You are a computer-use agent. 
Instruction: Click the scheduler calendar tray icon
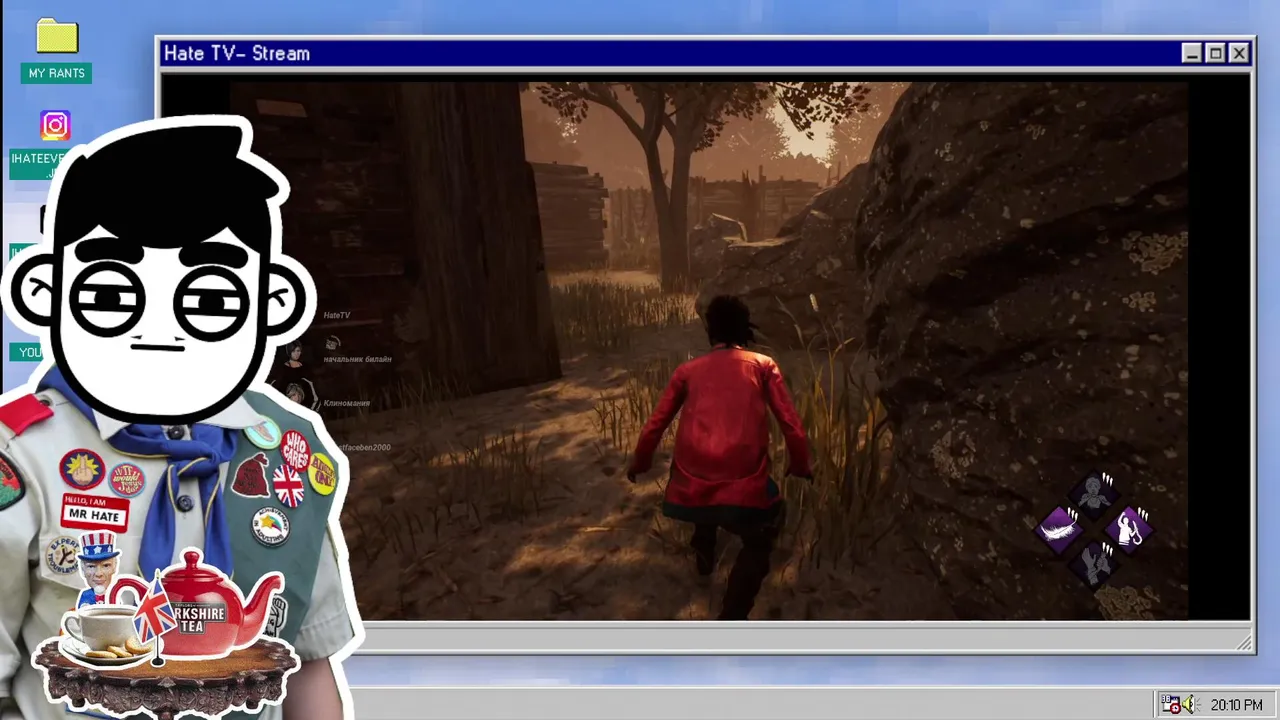(1171, 705)
